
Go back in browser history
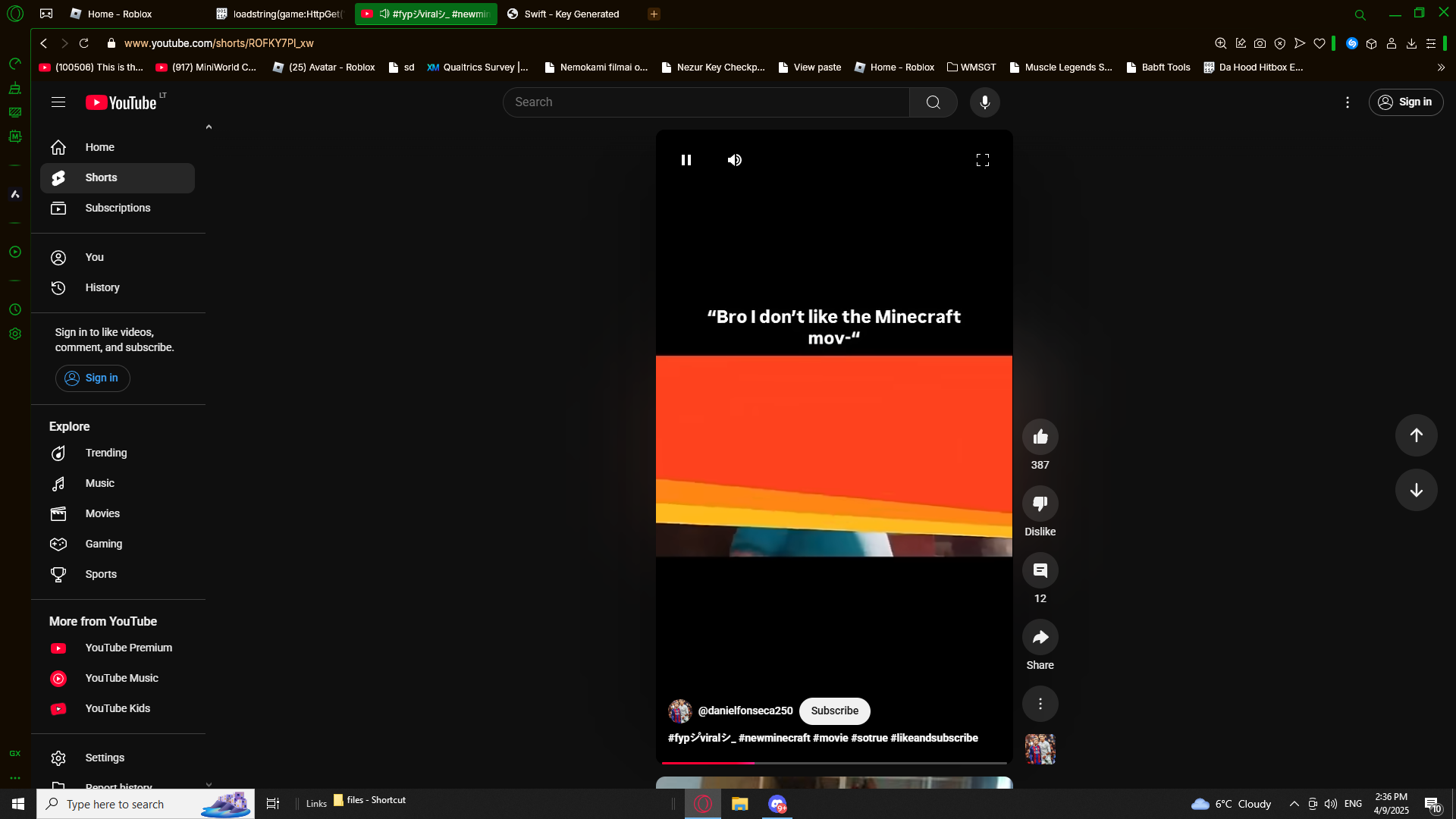pyautogui.click(x=44, y=43)
